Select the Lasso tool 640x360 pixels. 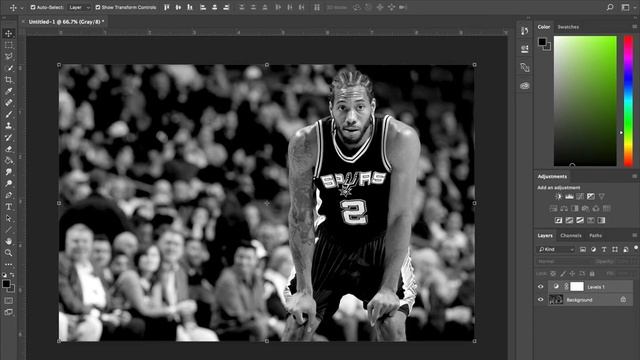[9, 56]
